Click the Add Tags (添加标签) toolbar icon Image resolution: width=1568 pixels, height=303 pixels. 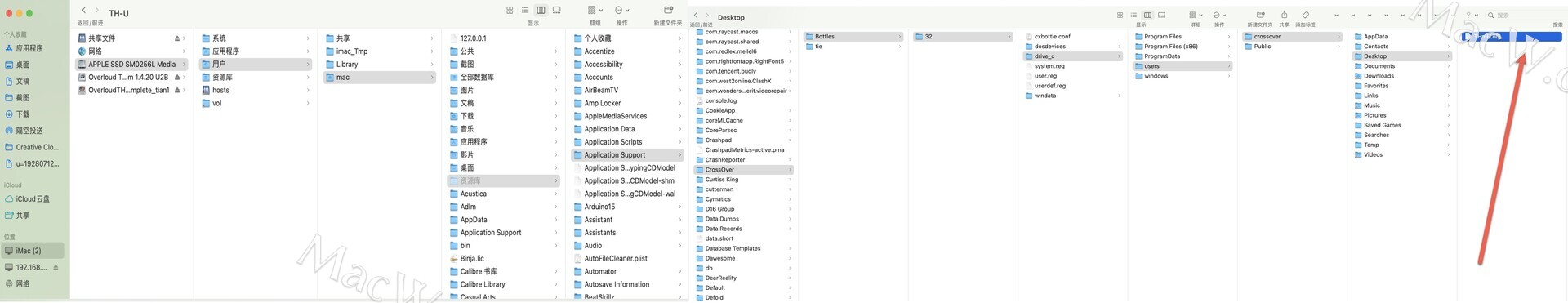[x=1305, y=15]
